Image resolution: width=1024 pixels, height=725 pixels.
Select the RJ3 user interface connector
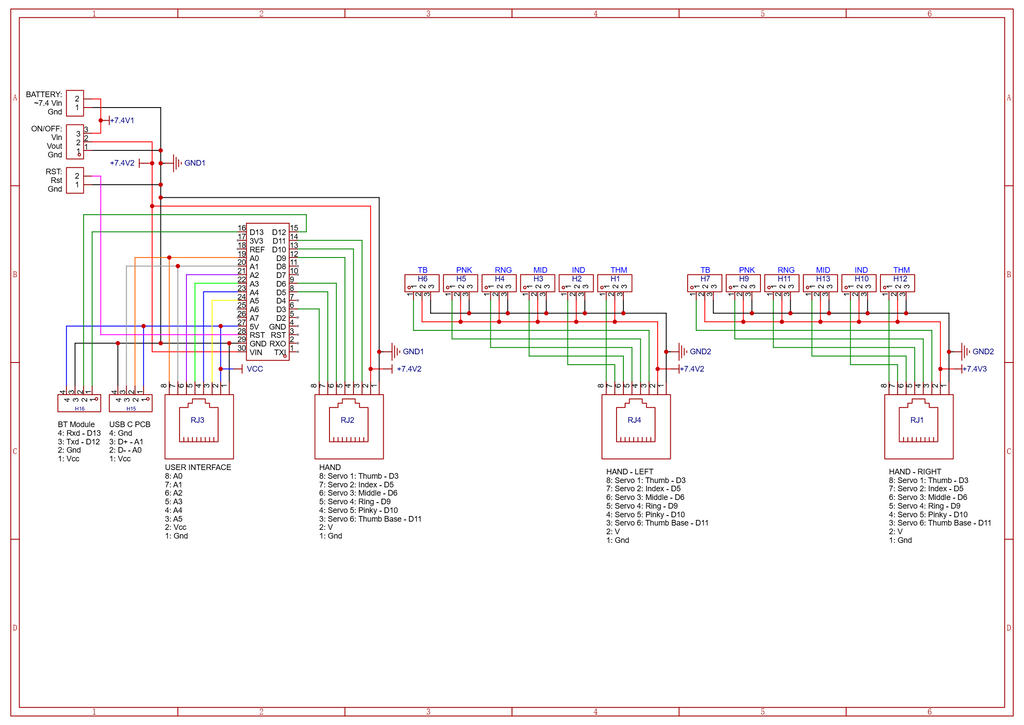pos(199,426)
